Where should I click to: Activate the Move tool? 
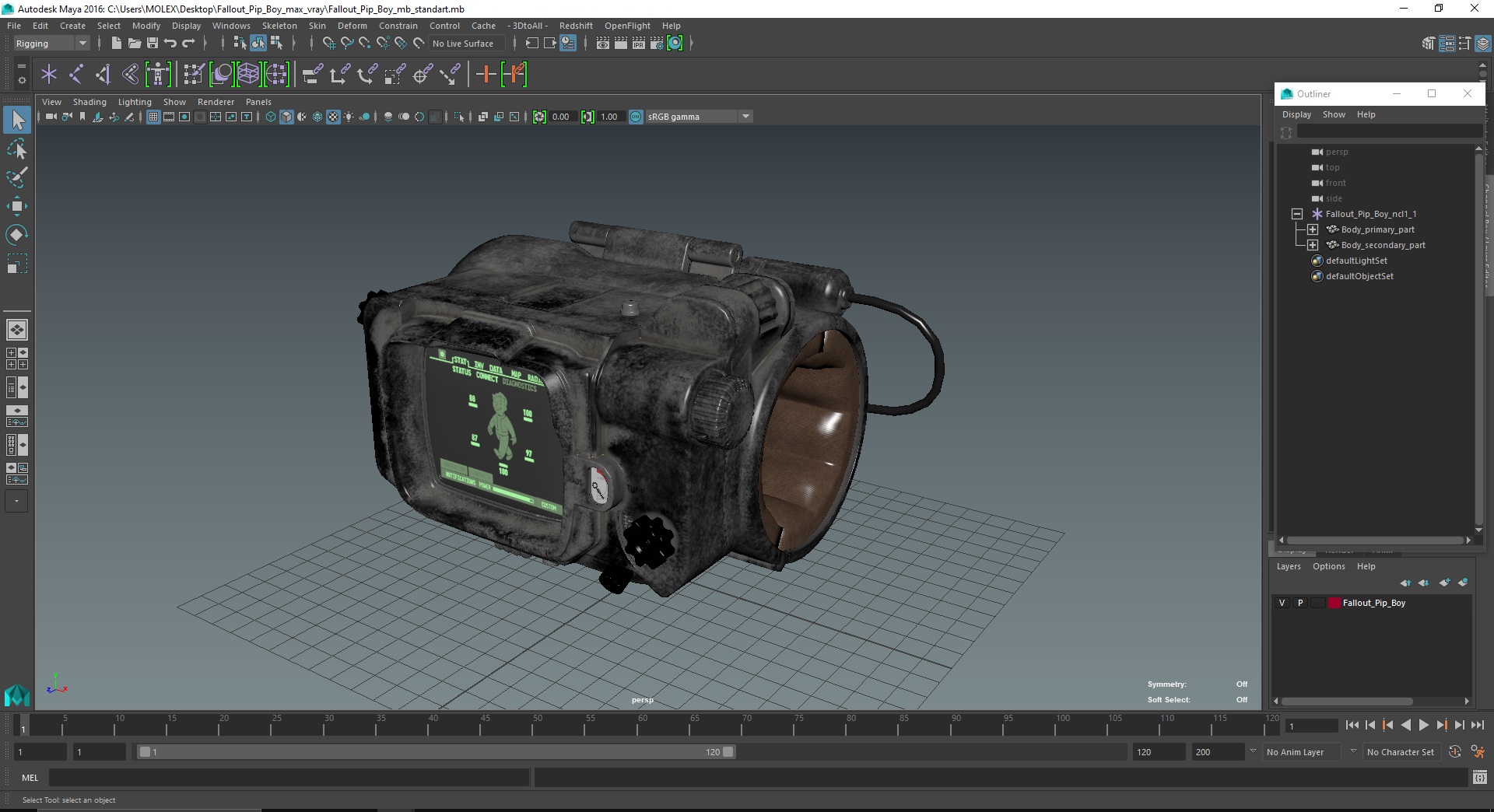17,206
